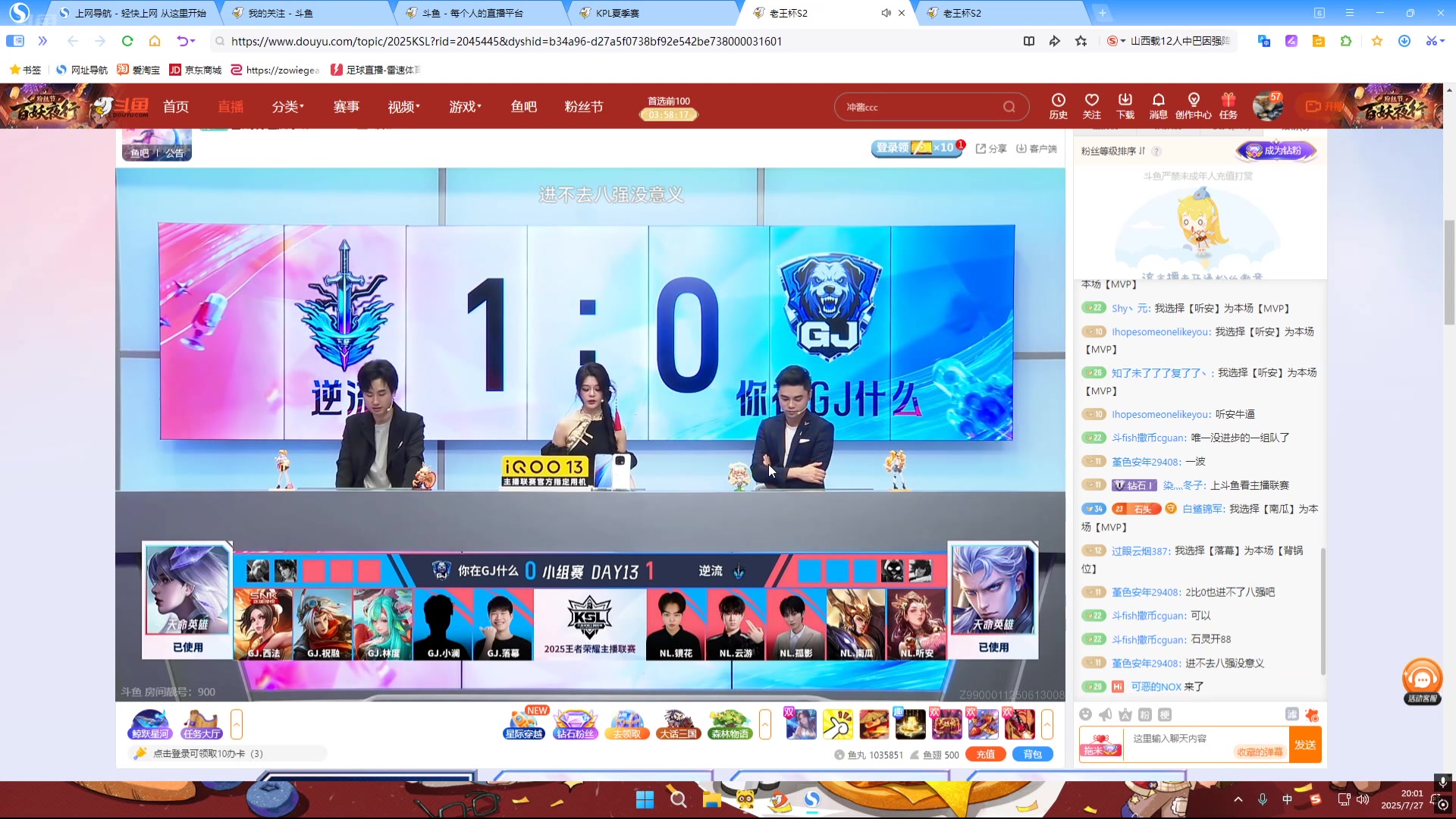Open the user avatar with 57 badge
The width and height of the screenshot is (1456, 819).
[x=1267, y=106]
